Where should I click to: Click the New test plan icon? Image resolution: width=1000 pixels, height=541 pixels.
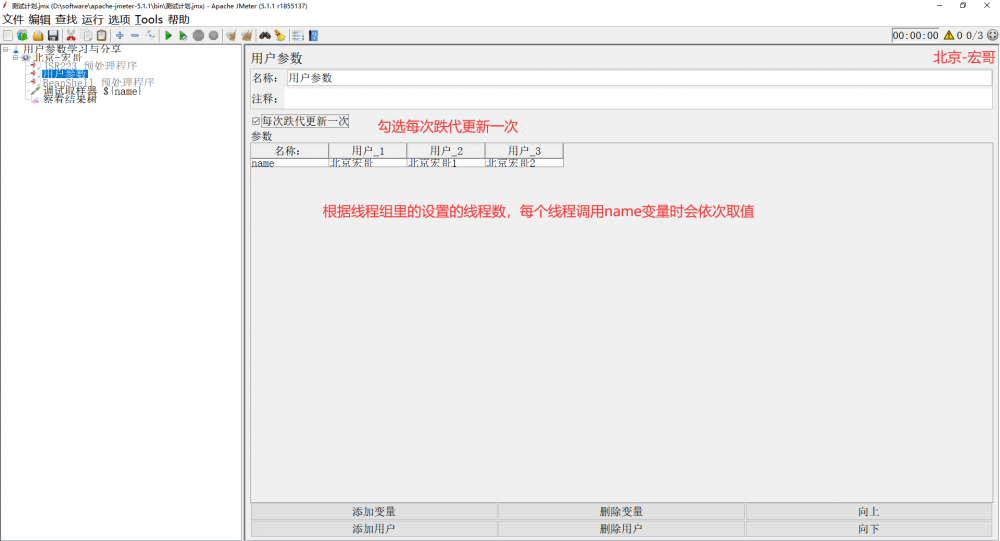point(8,36)
